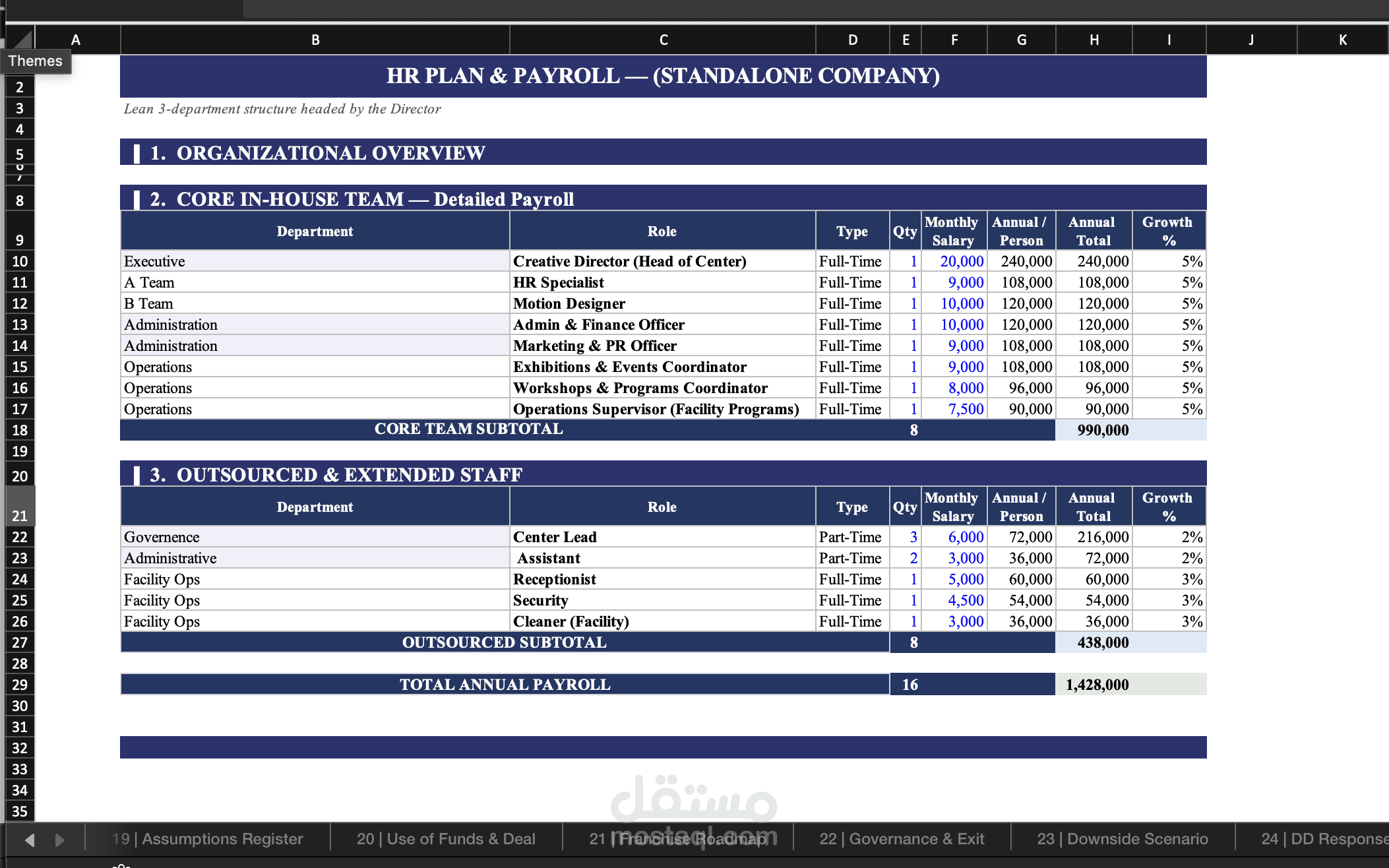Select column C header
The width and height of the screenshot is (1389, 868).
click(663, 40)
